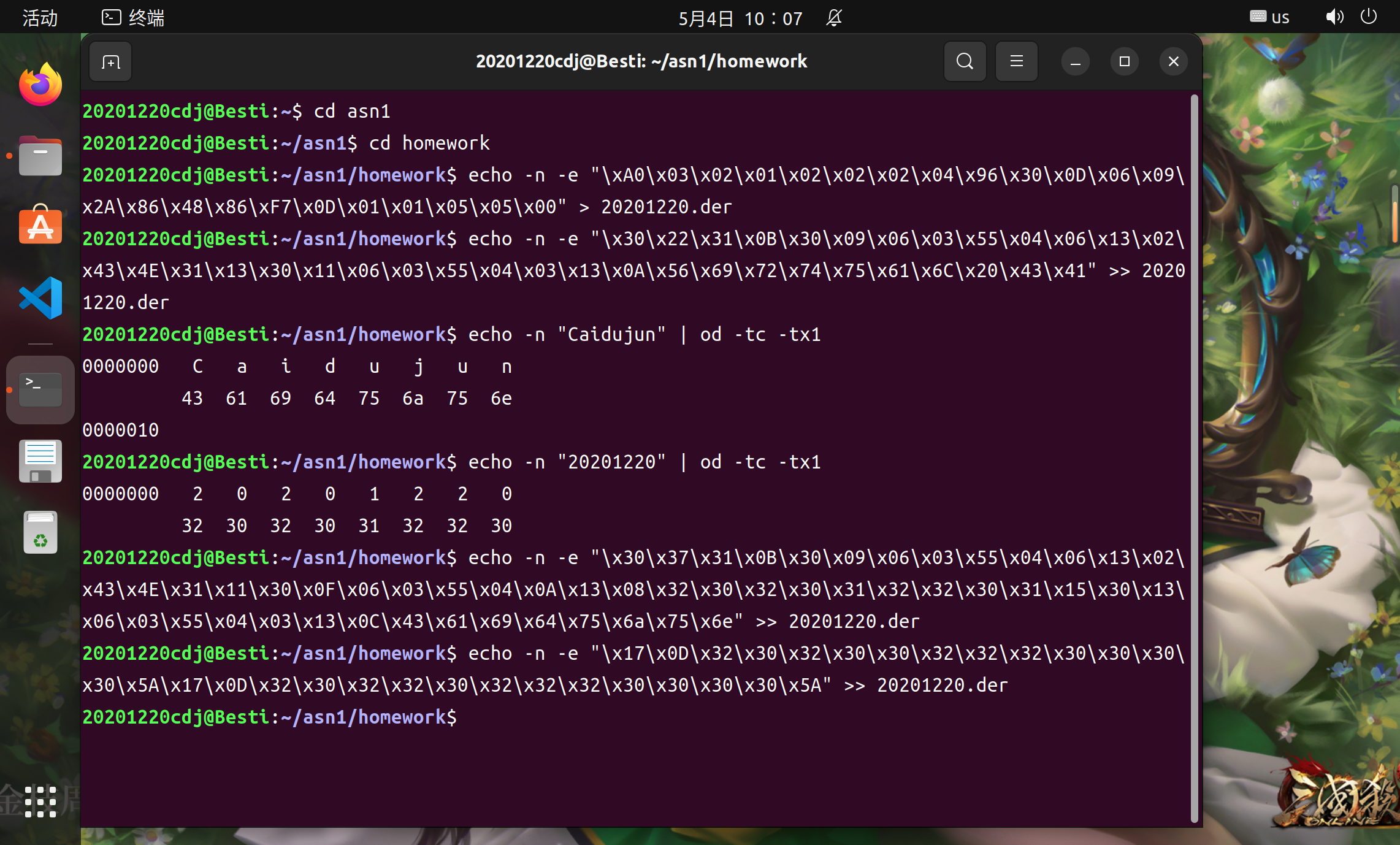Open terminal search

coord(965,61)
